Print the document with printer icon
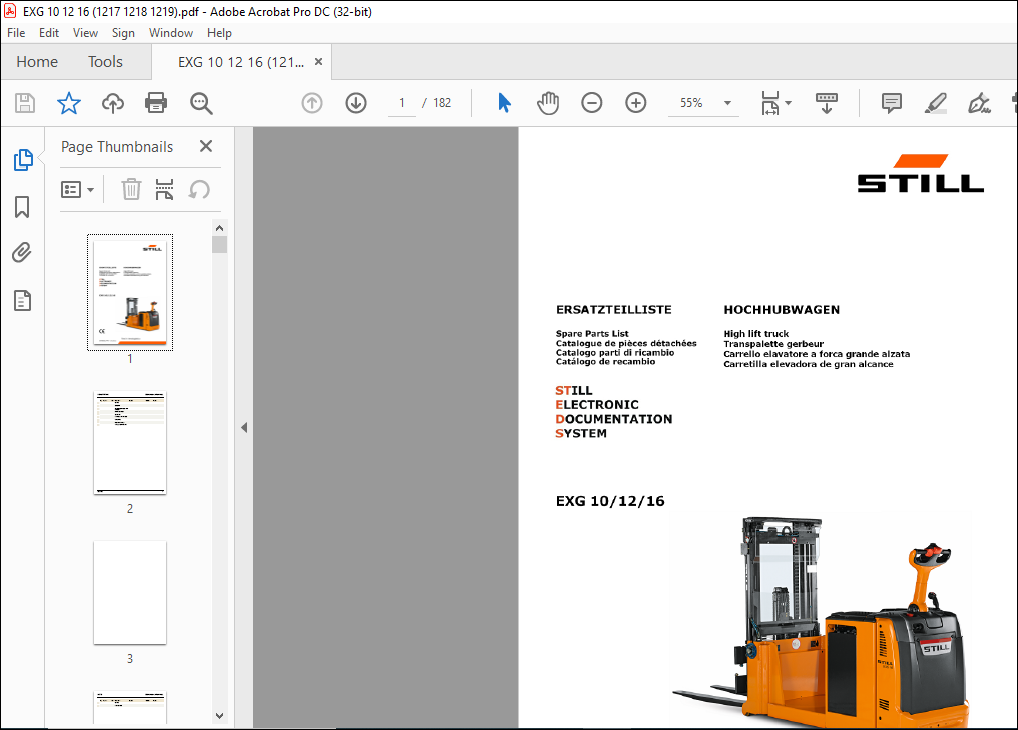Screen dimensions: 1018x730 (156, 103)
